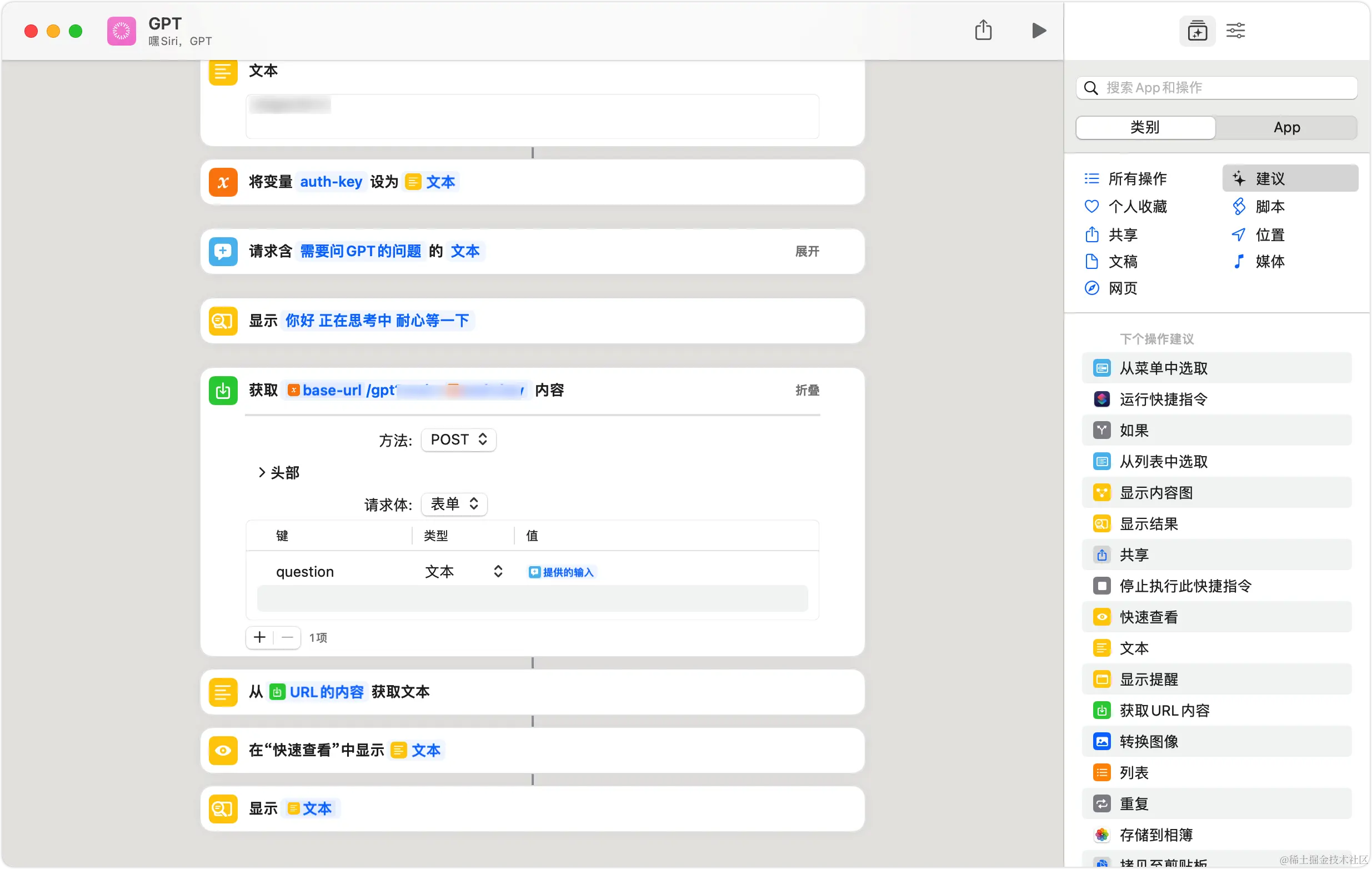Click the Quick Look eye action icon
1372x869 pixels.
point(223,750)
